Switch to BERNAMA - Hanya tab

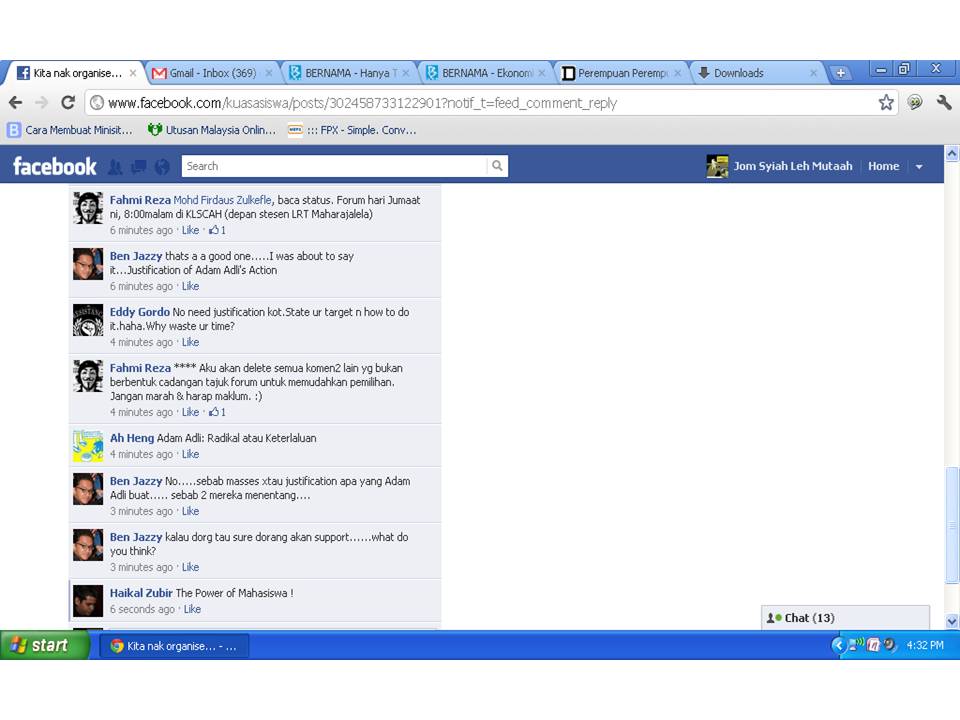tap(348, 73)
